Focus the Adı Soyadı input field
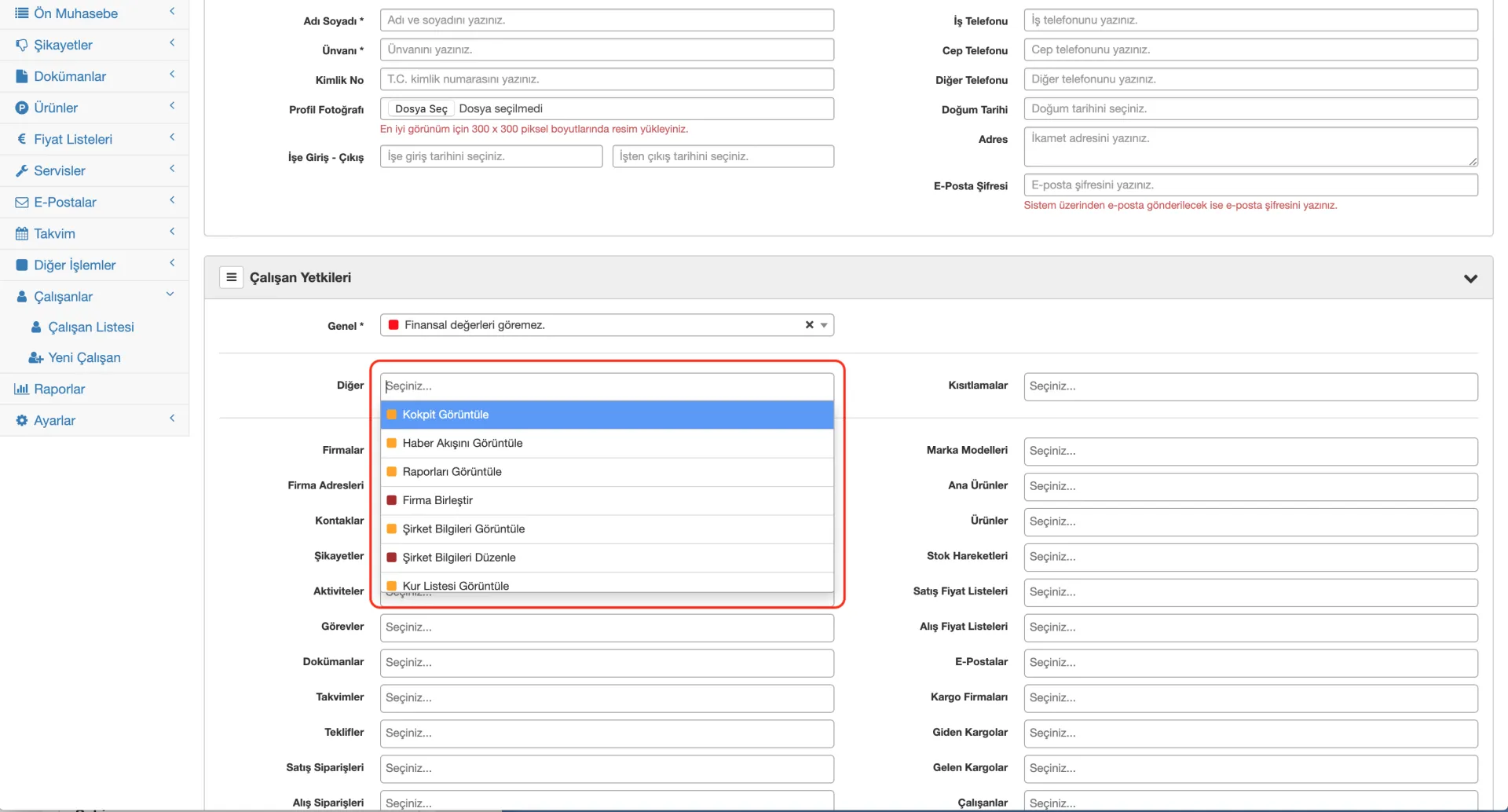 tap(607, 20)
